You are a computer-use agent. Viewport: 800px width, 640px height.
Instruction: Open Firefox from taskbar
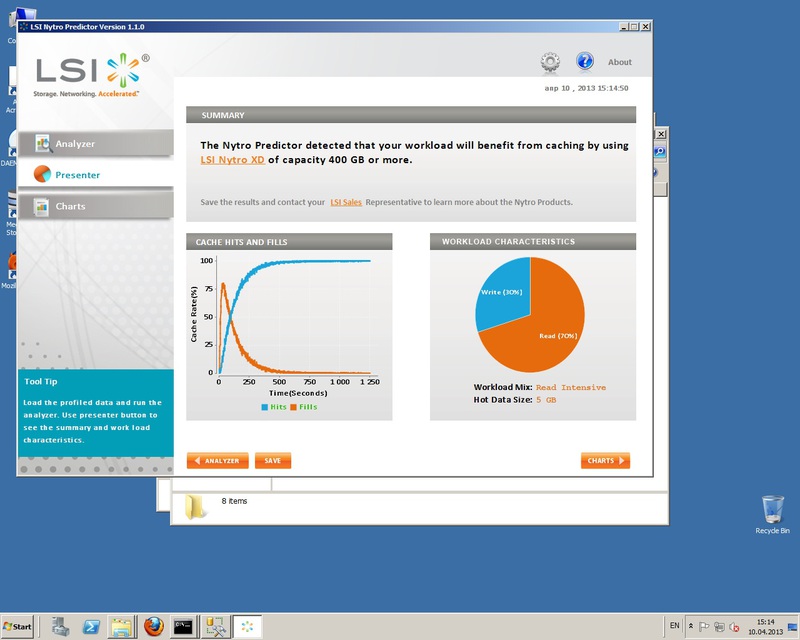click(x=153, y=626)
